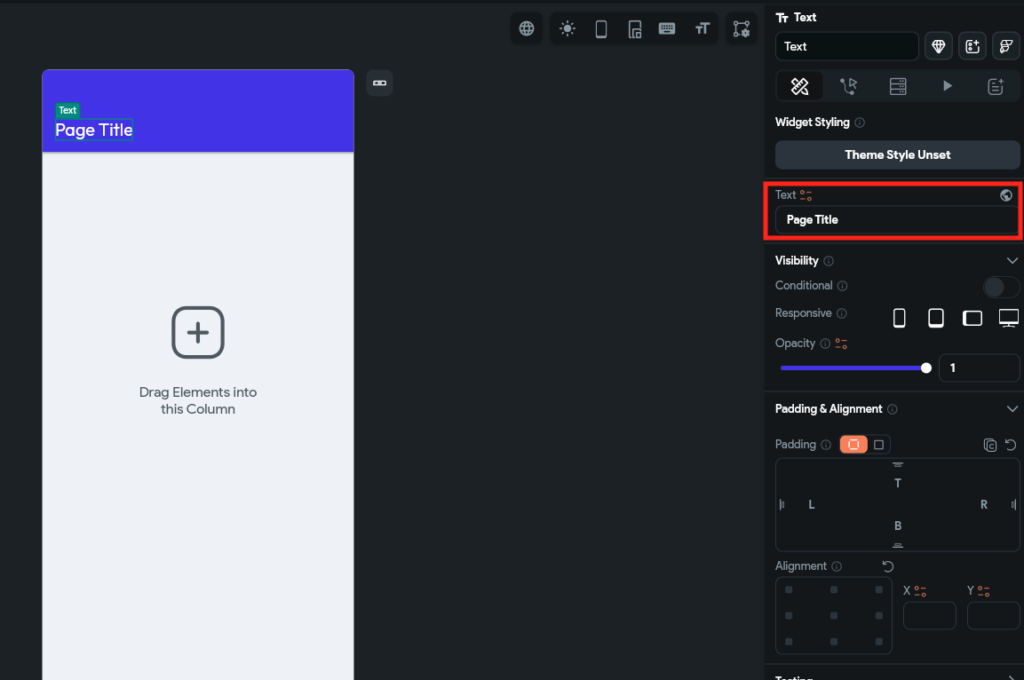The image size is (1024, 680).
Task: Switch to the Actions flow tab
Action: [848, 87]
